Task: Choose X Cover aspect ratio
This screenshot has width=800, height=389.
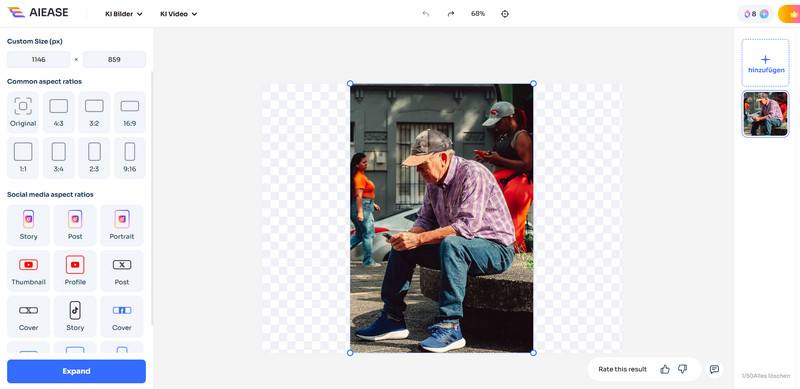Action: [x=29, y=317]
